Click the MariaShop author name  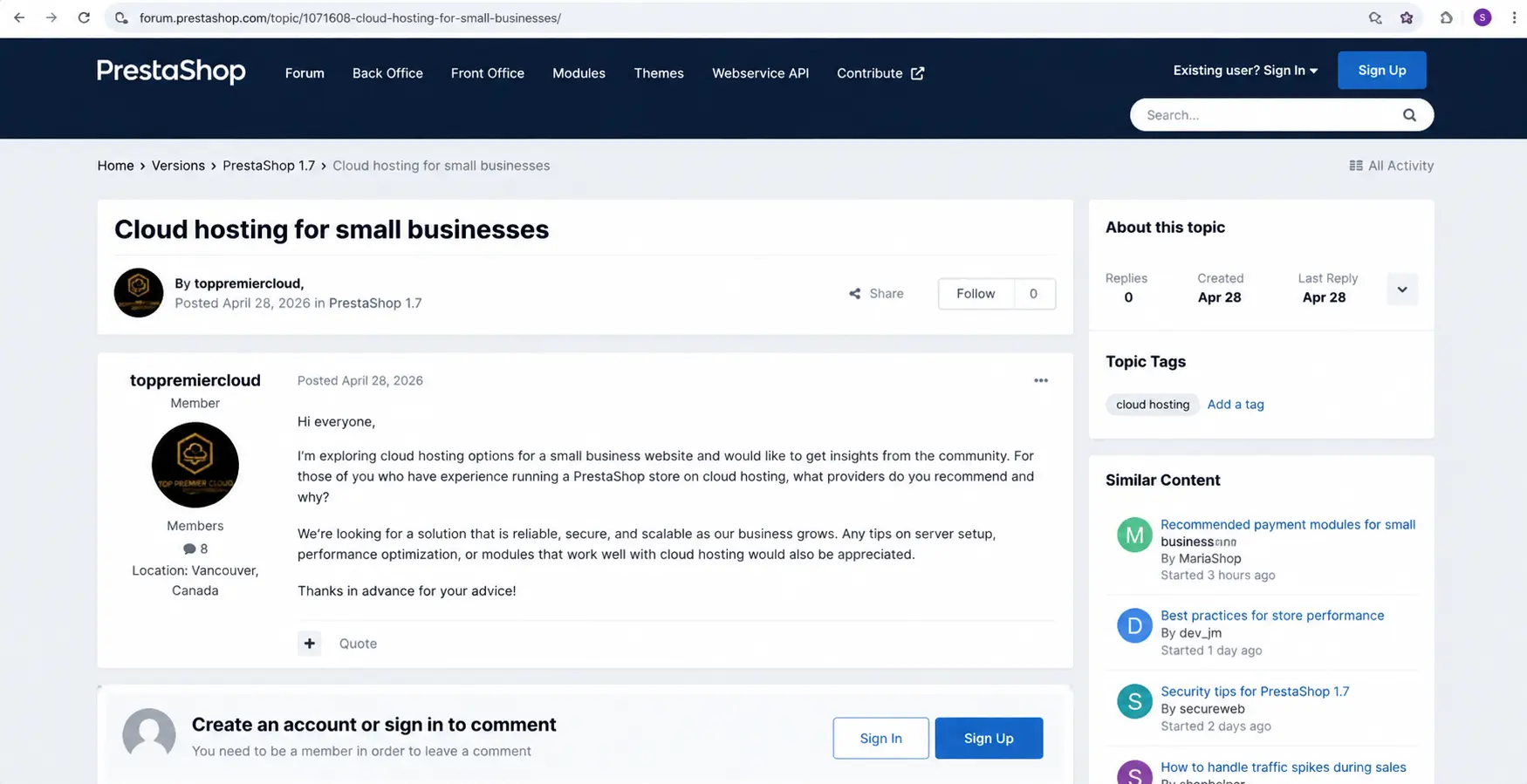[x=1209, y=559]
